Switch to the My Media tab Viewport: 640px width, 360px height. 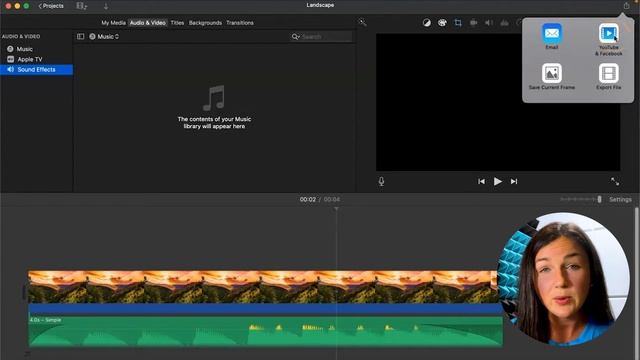(x=113, y=23)
